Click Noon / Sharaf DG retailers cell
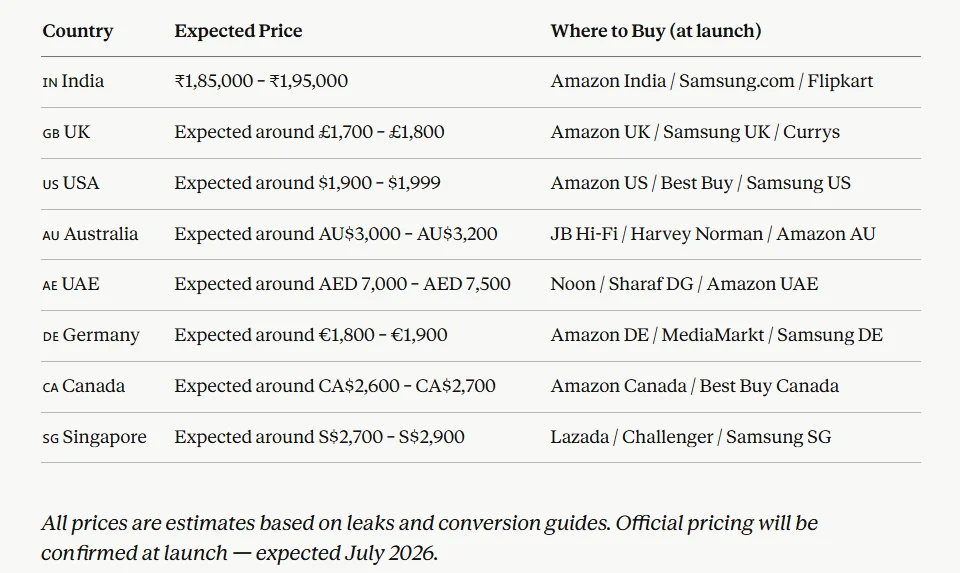The height and width of the screenshot is (573, 960). (x=683, y=284)
